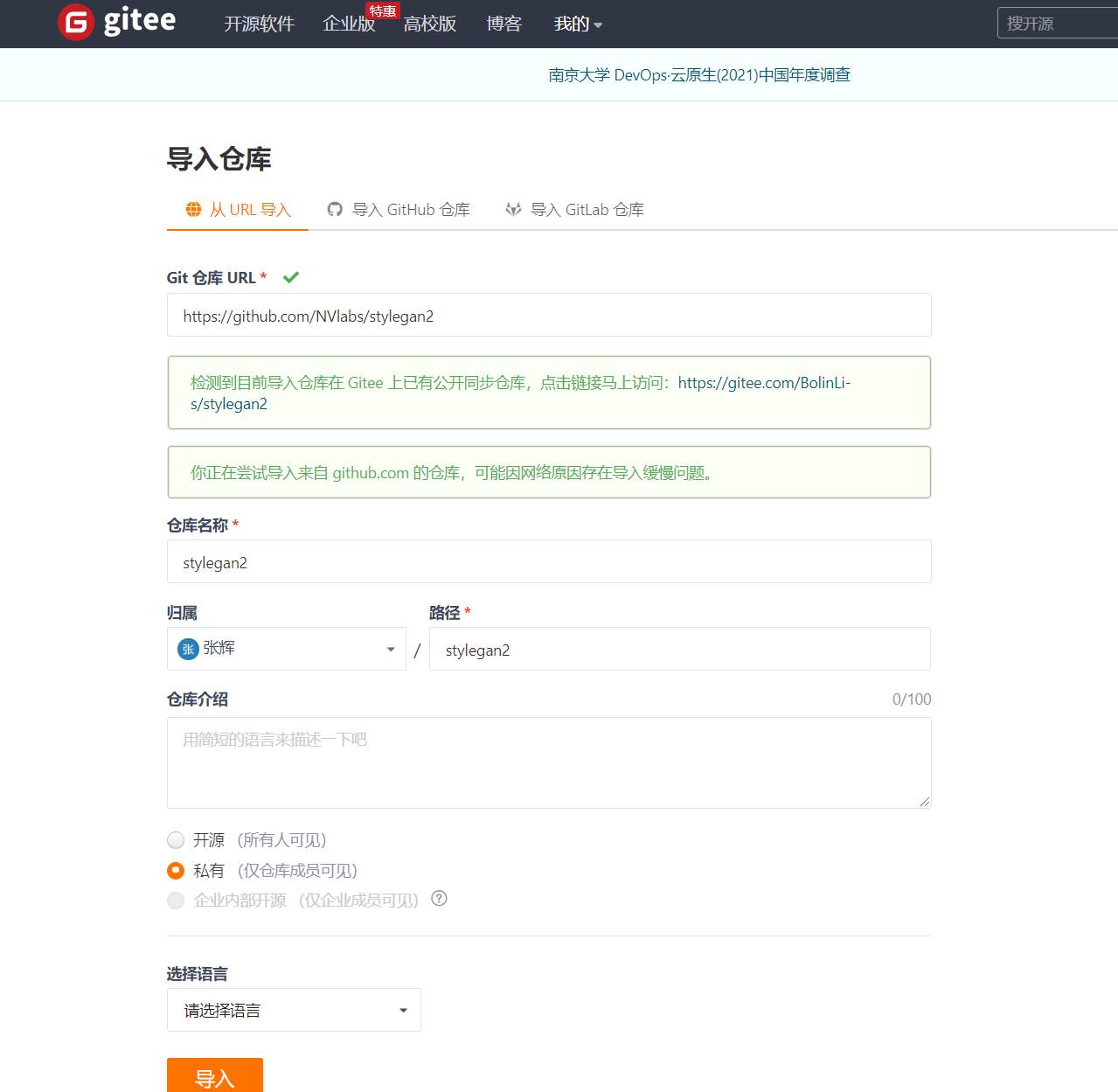Click the 特惠 badge on 企业版
Viewport: 1118px width, 1092px height.
point(383,10)
